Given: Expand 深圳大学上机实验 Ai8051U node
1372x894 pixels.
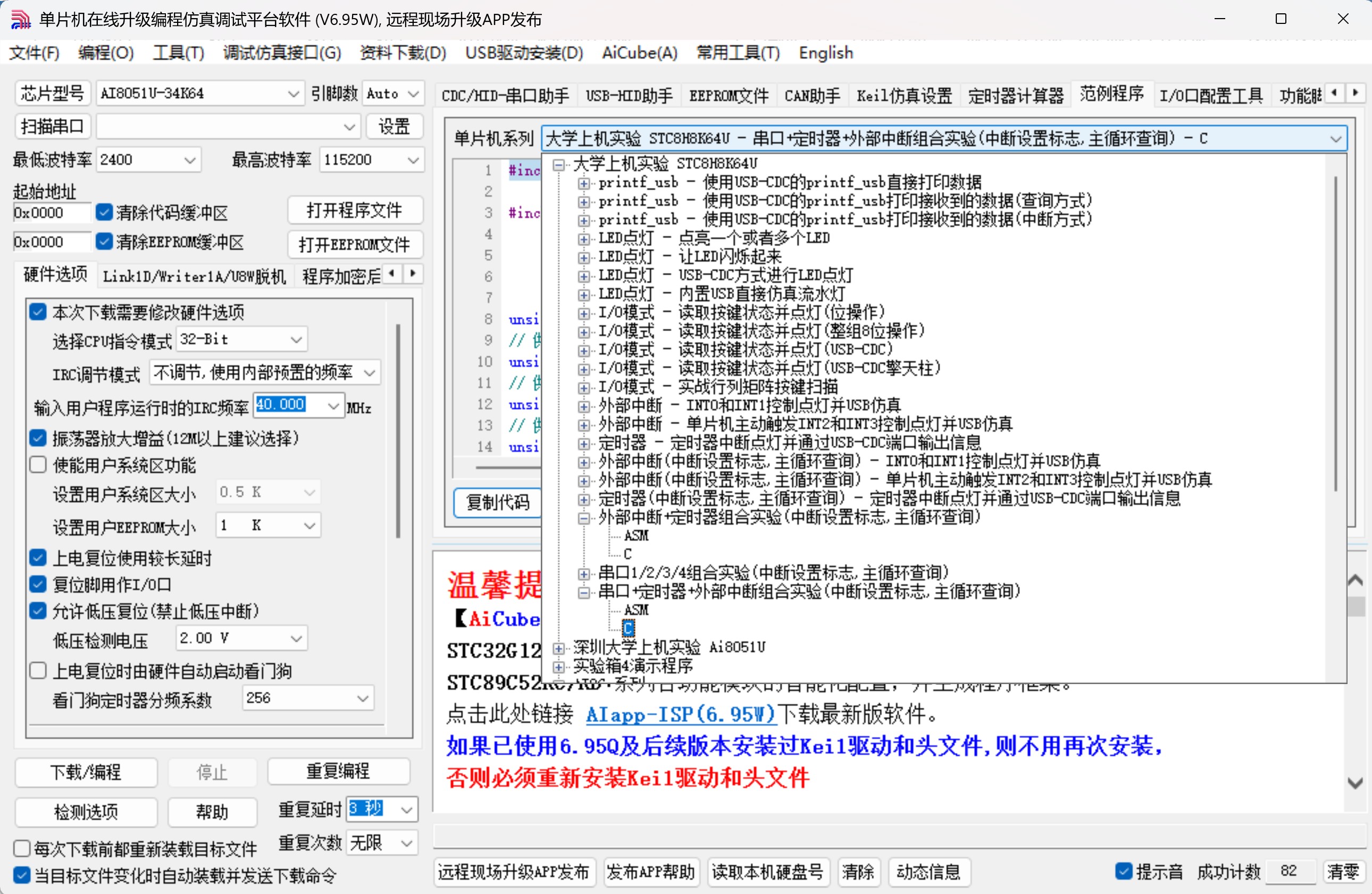Looking at the screenshot, I should (558, 648).
